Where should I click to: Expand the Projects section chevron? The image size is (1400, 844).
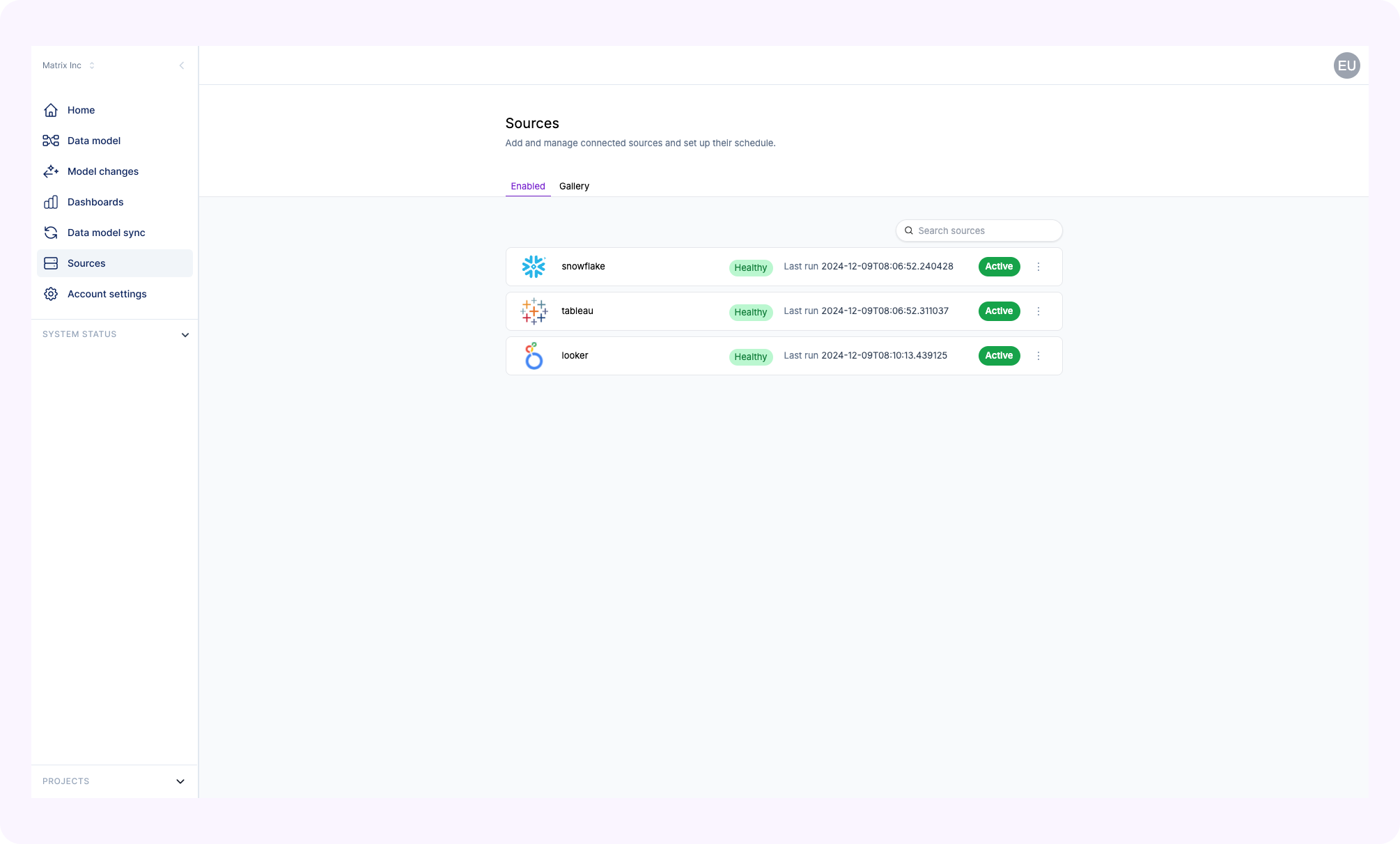click(x=180, y=781)
